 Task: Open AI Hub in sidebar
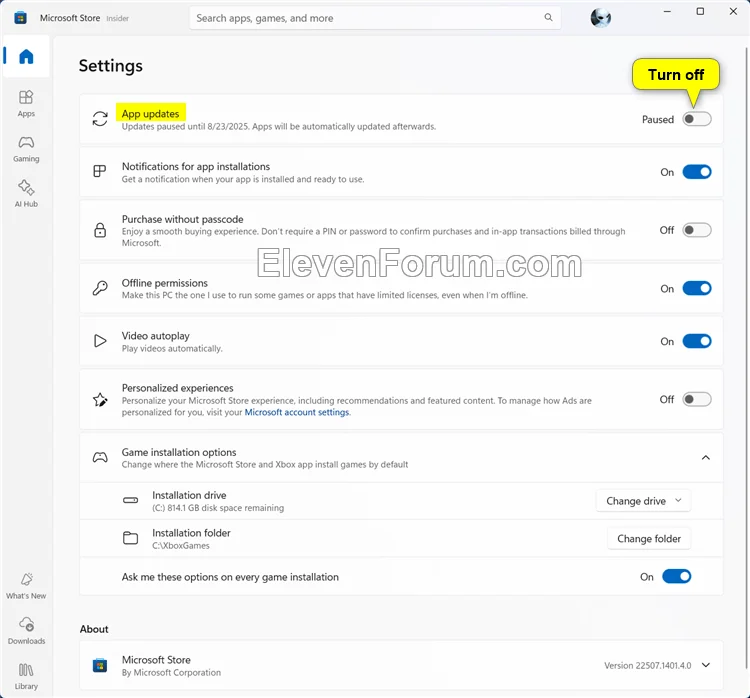(x=26, y=193)
